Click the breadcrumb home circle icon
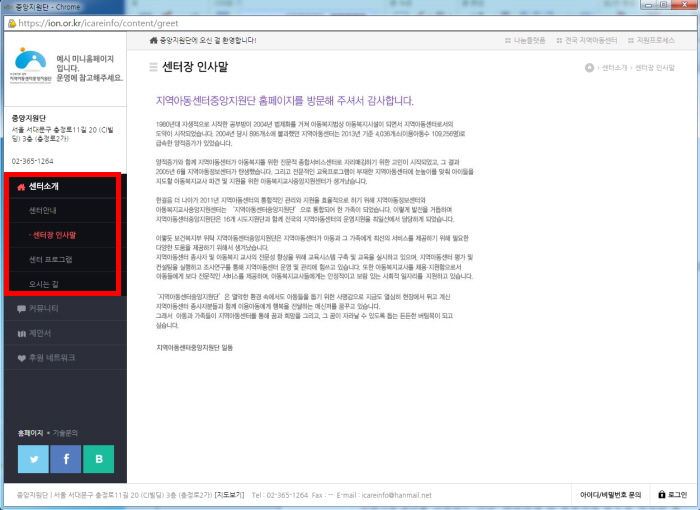700x510 pixels. [x=589, y=67]
